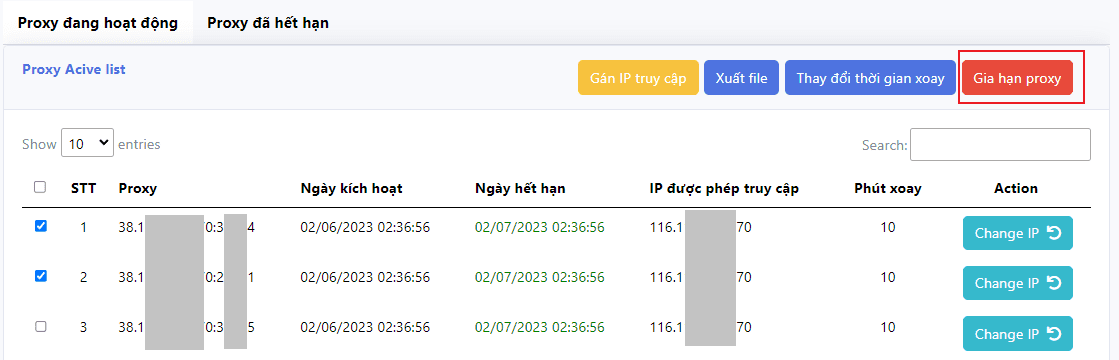Viewport: 1119px width, 360px height.
Task: Click the green expiry date in row 2
Action: point(540,277)
